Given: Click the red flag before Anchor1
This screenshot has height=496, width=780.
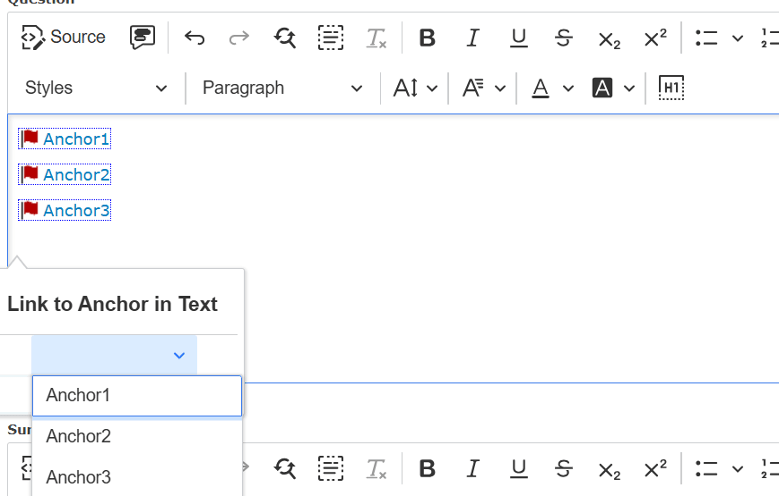Looking at the screenshot, I should click(29, 138).
